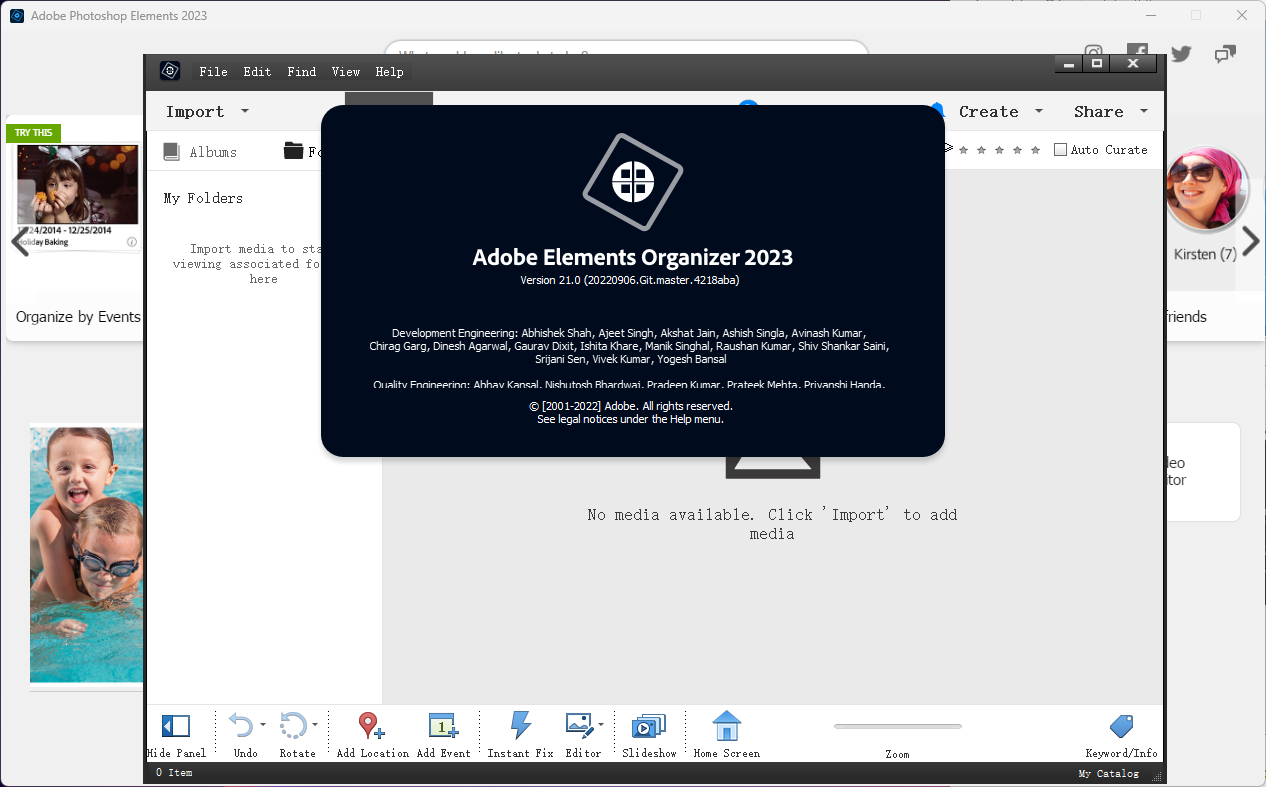Viewport: 1266px width, 787px height.
Task: Click the "No media available" message
Action: point(772,524)
